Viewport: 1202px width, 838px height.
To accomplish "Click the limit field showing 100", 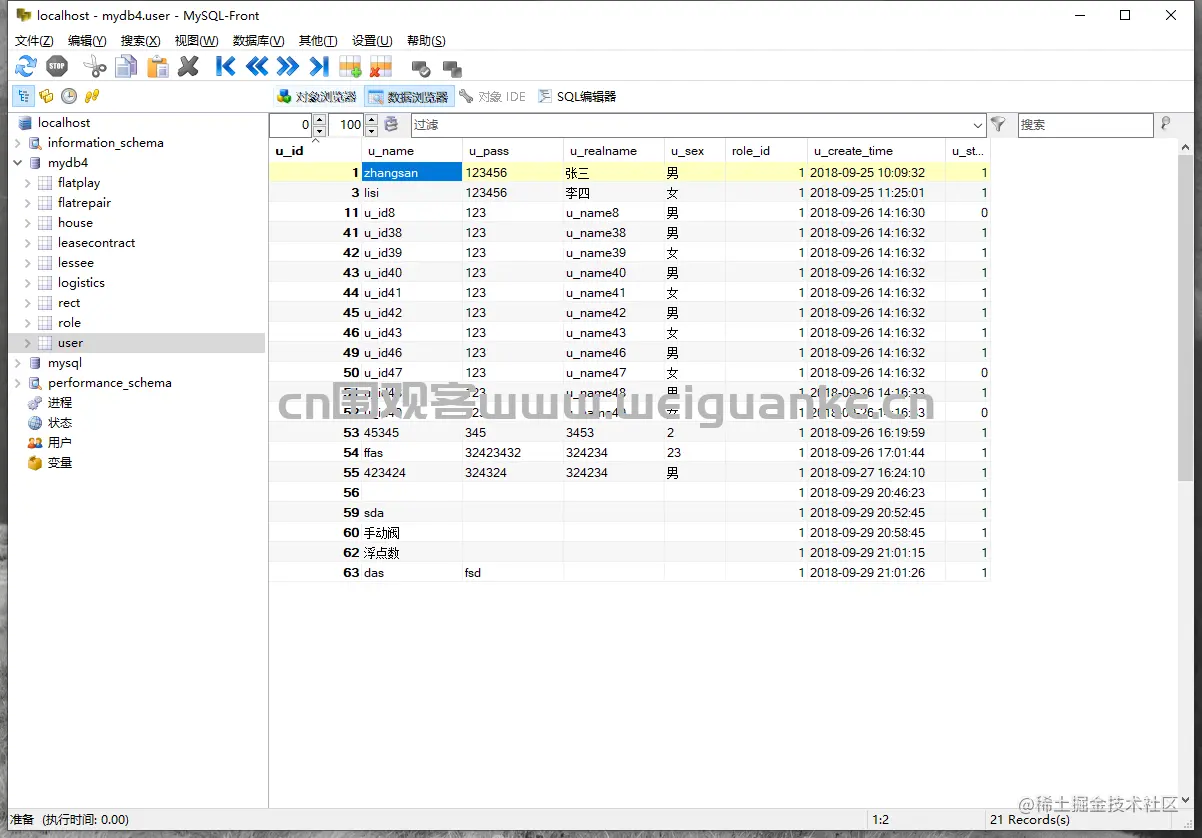I will (347, 125).
